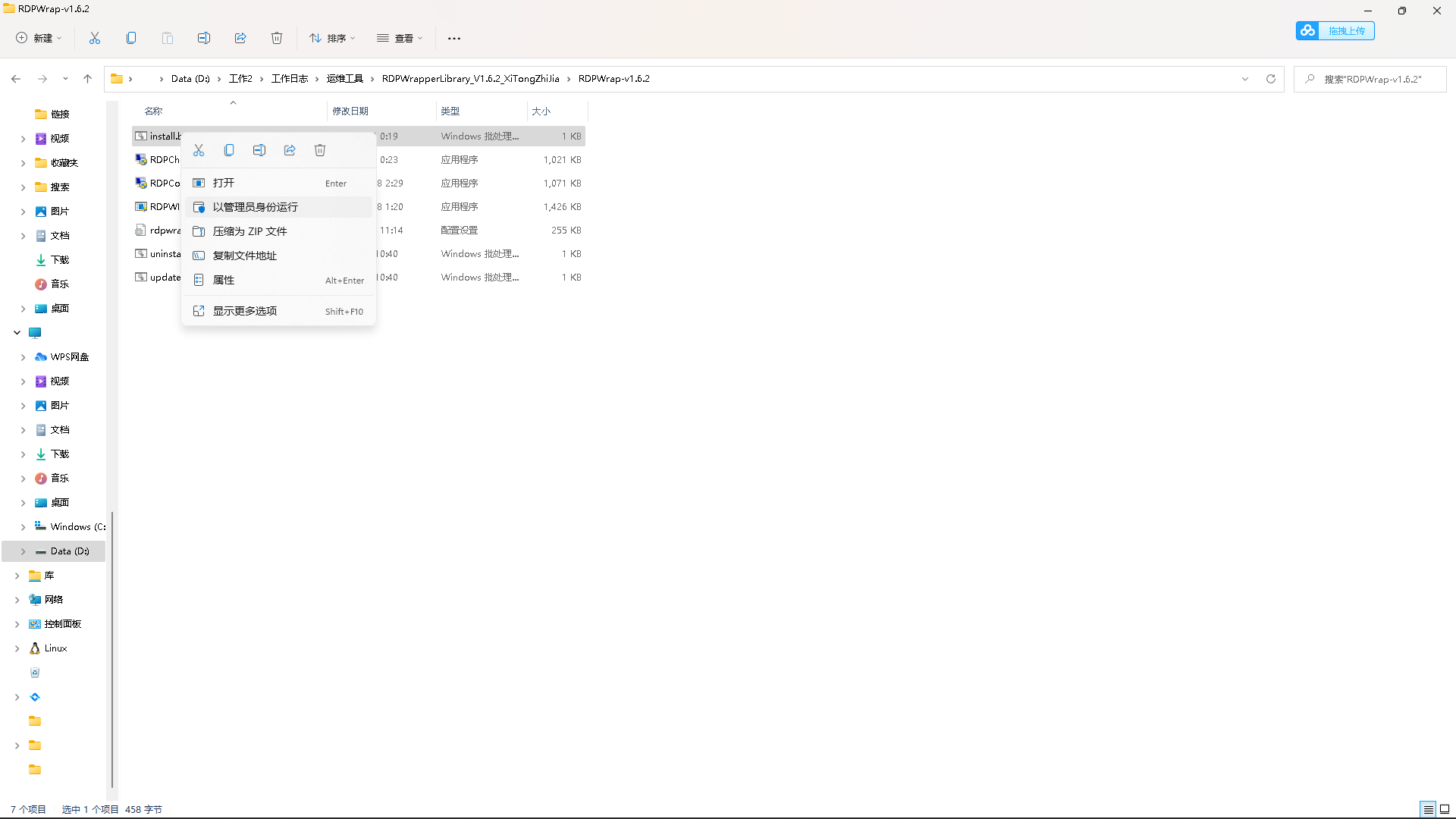Sort by the 大小 (Size) column header

coord(557,111)
